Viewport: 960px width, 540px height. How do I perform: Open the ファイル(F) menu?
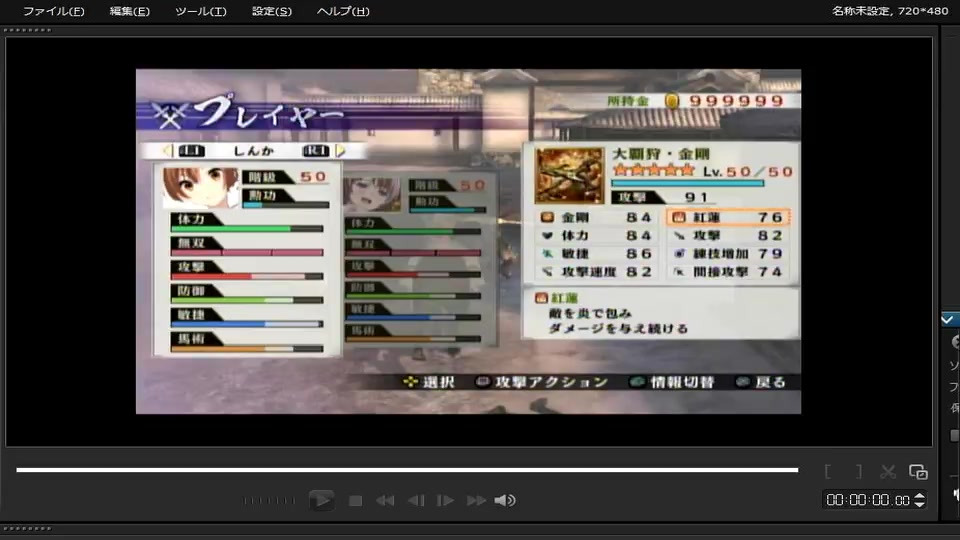pos(54,11)
